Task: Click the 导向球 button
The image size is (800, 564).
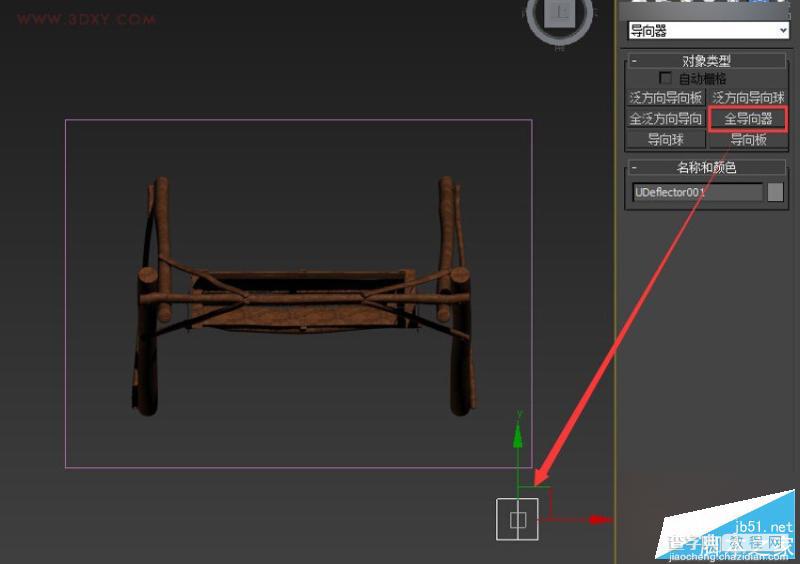Action: pos(665,139)
